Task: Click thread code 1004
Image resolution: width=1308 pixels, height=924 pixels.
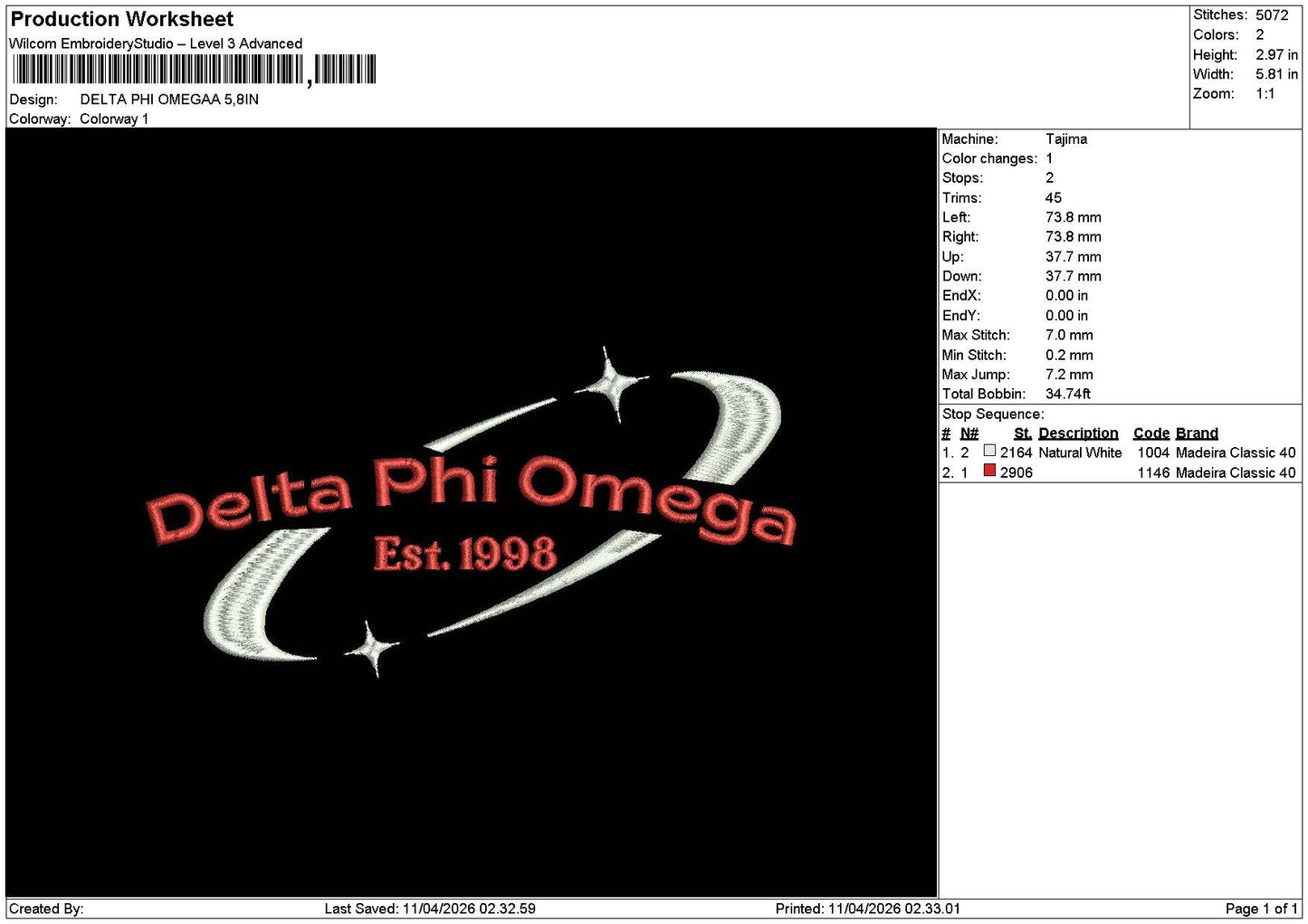Action: pyautogui.click(x=1153, y=452)
